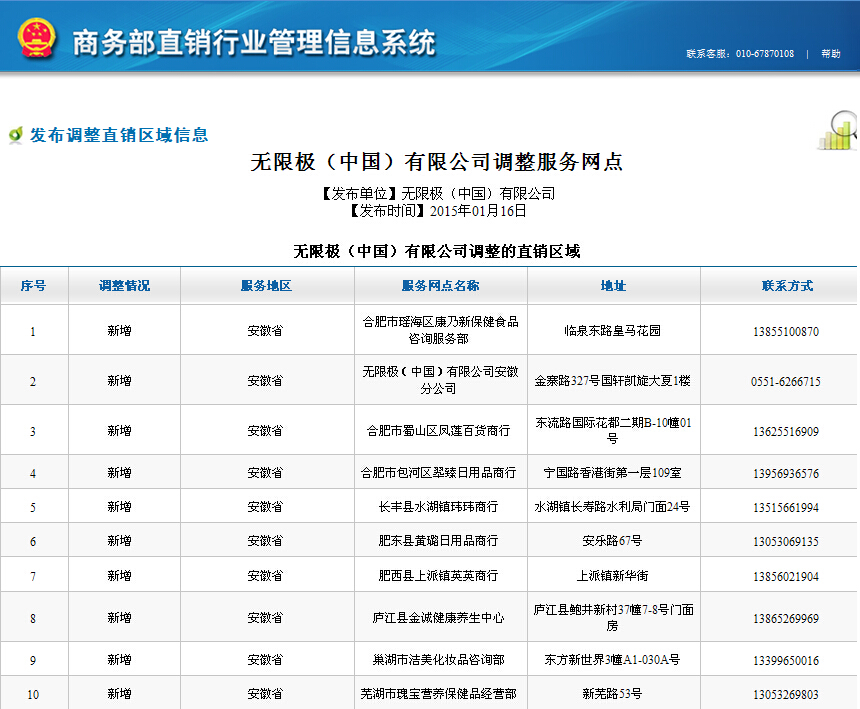
Task: Click the 商务部直销行业管理信息系统 site title
Action: click(x=254, y=42)
